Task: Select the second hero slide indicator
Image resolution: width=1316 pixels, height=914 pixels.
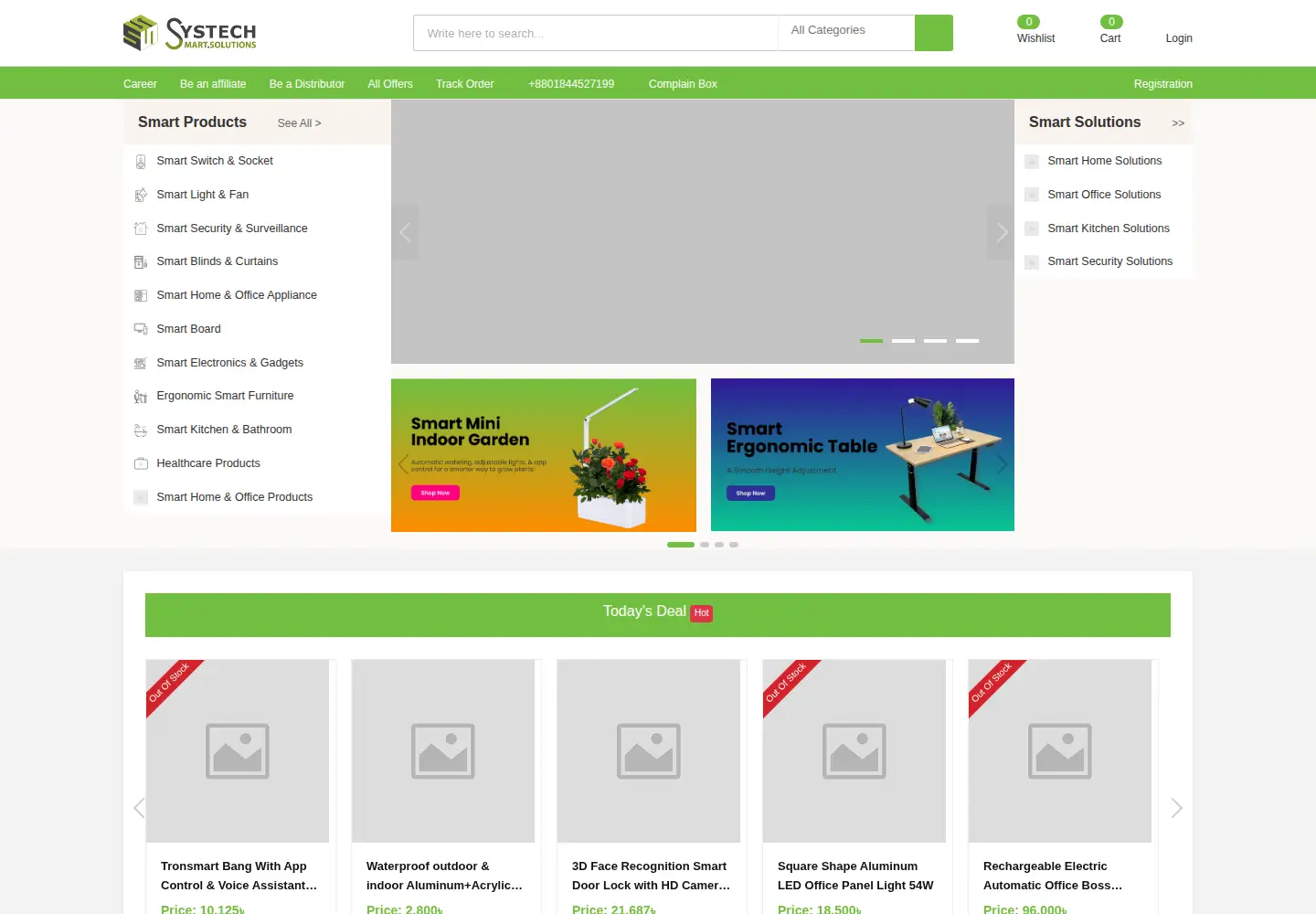Action: [903, 341]
